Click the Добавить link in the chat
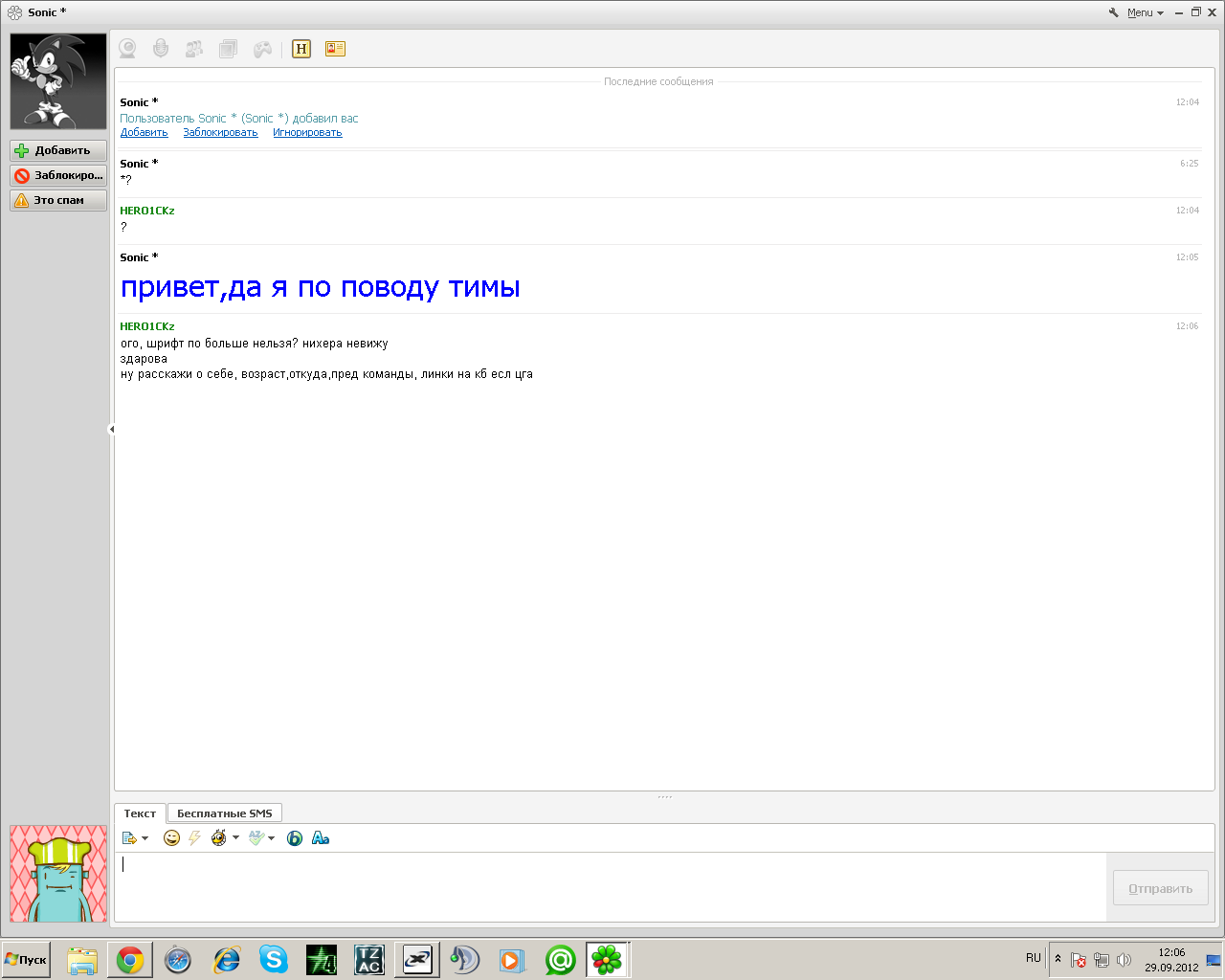This screenshot has height=980, width=1225. coord(144,133)
